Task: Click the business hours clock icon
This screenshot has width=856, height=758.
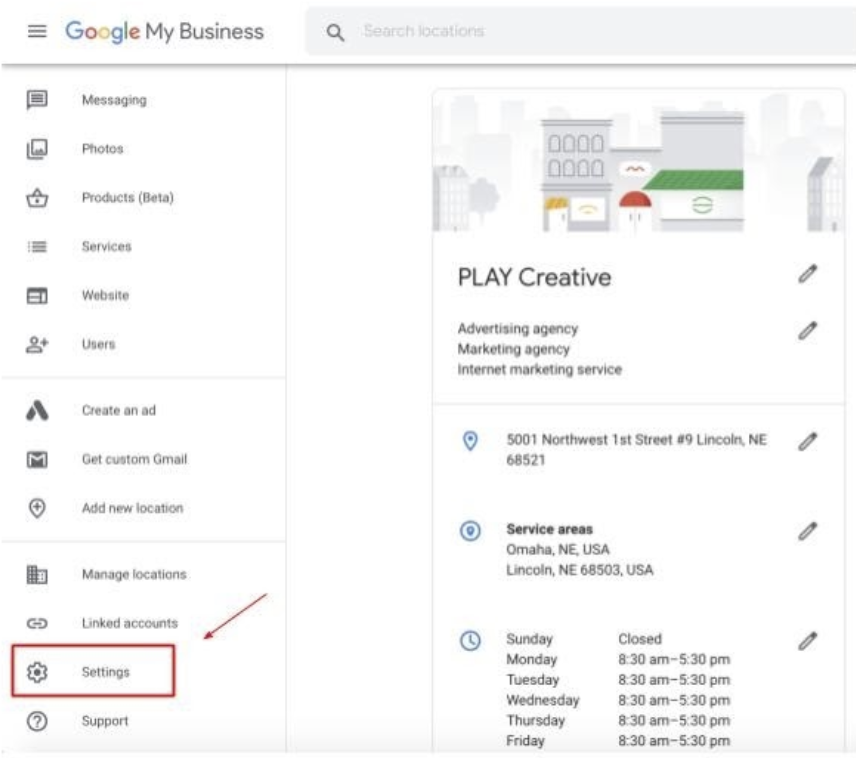Action: tap(470, 641)
